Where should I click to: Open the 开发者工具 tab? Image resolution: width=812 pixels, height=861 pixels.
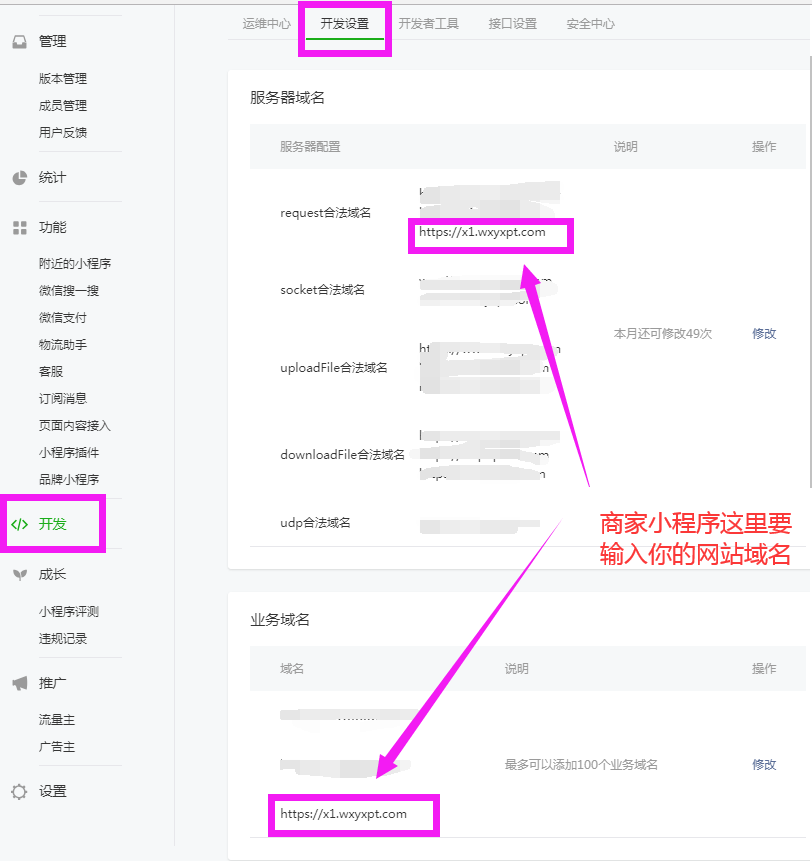428,23
